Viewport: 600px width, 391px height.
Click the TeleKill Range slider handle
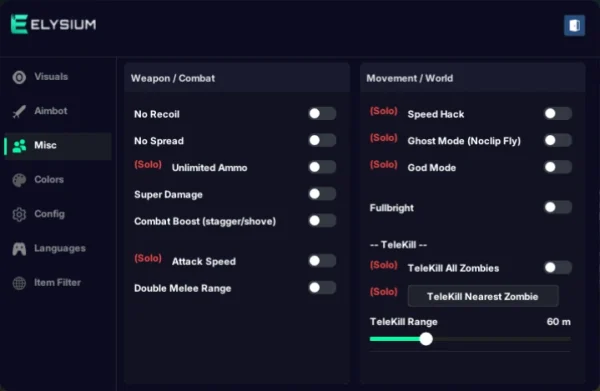coord(426,339)
